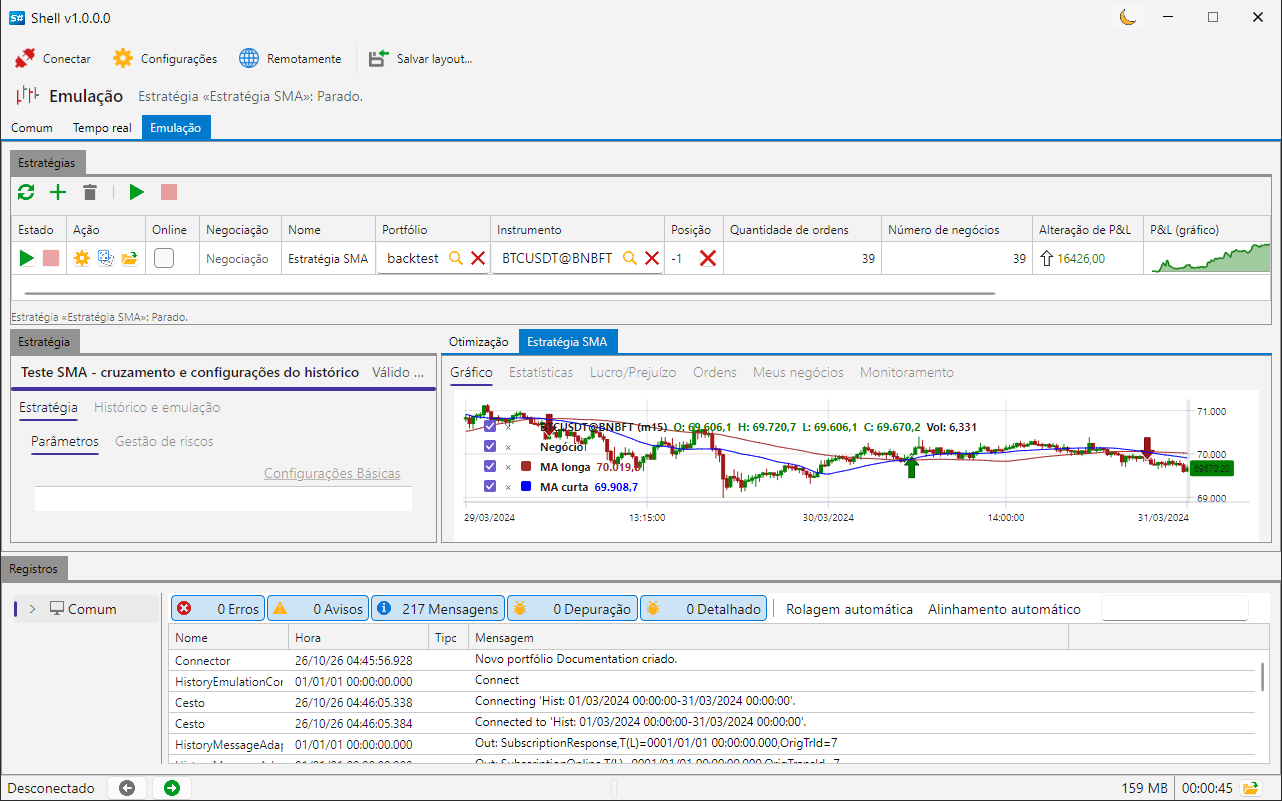Viewport: 1282px width, 801px height.
Task: Toggle the dark mode moon icon
Action: (x=1128, y=17)
